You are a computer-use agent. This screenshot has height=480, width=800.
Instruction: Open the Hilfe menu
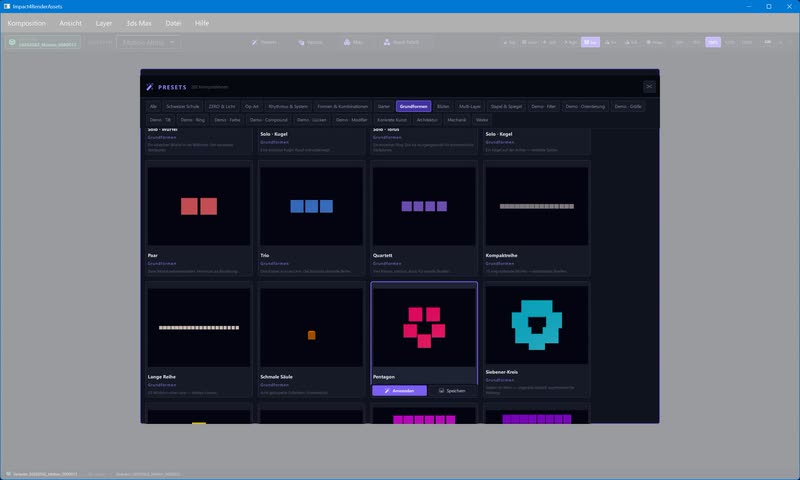(x=202, y=23)
